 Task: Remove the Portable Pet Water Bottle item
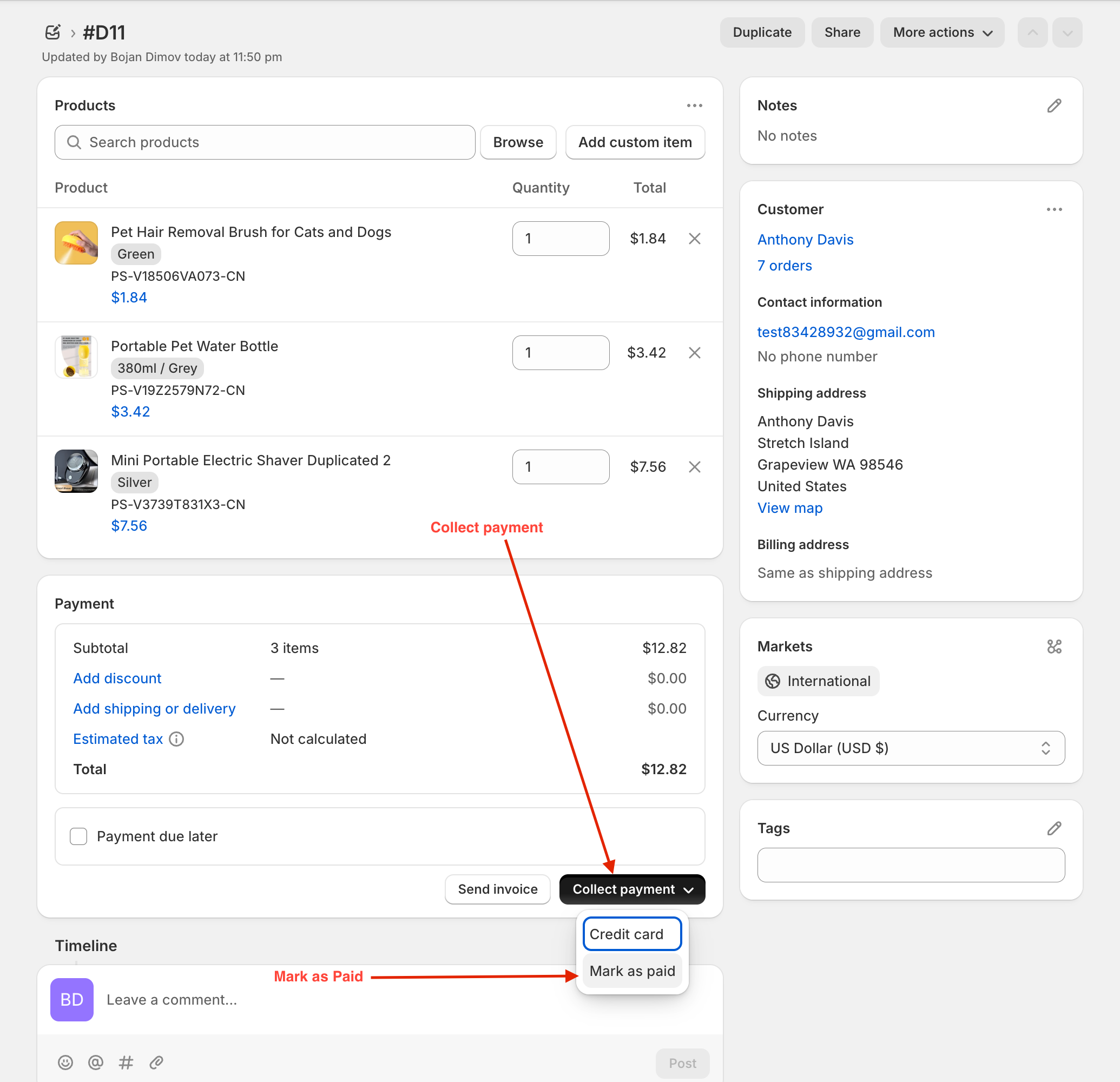pyautogui.click(x=694, y=353)
